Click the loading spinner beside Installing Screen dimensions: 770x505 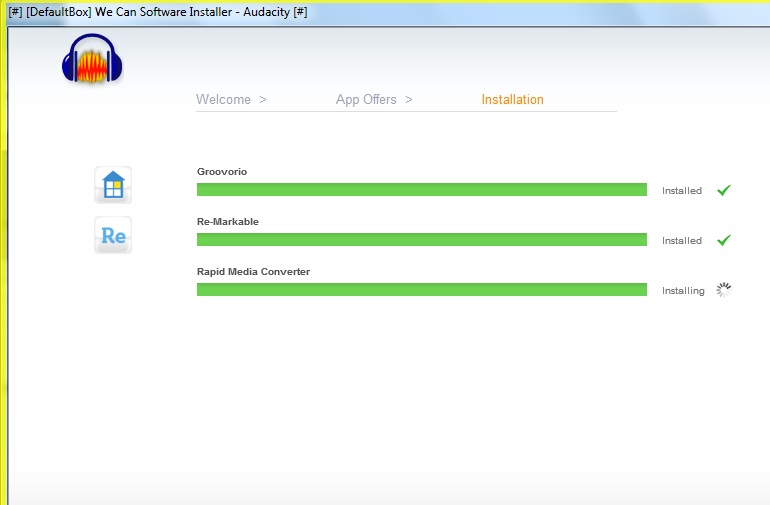(724, 290)
